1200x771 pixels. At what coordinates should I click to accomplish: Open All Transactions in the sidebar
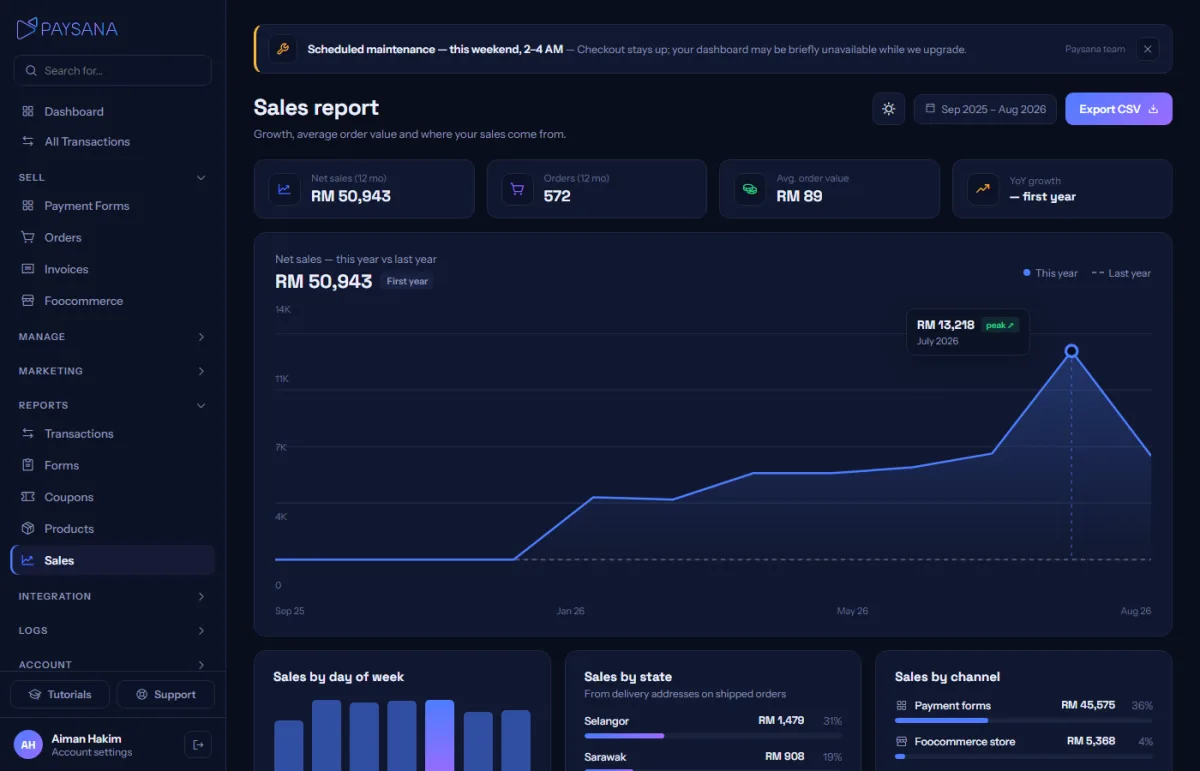tap(113, 141)
